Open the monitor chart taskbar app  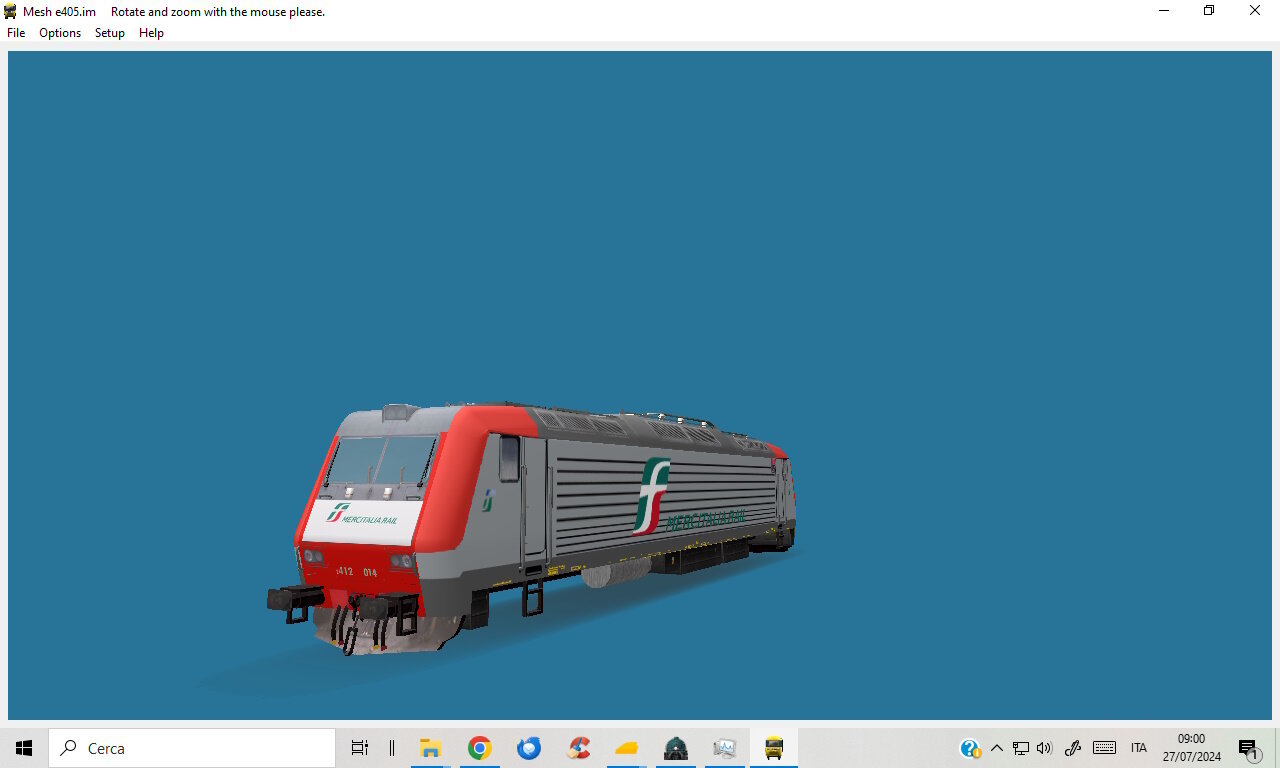[725, 748]
